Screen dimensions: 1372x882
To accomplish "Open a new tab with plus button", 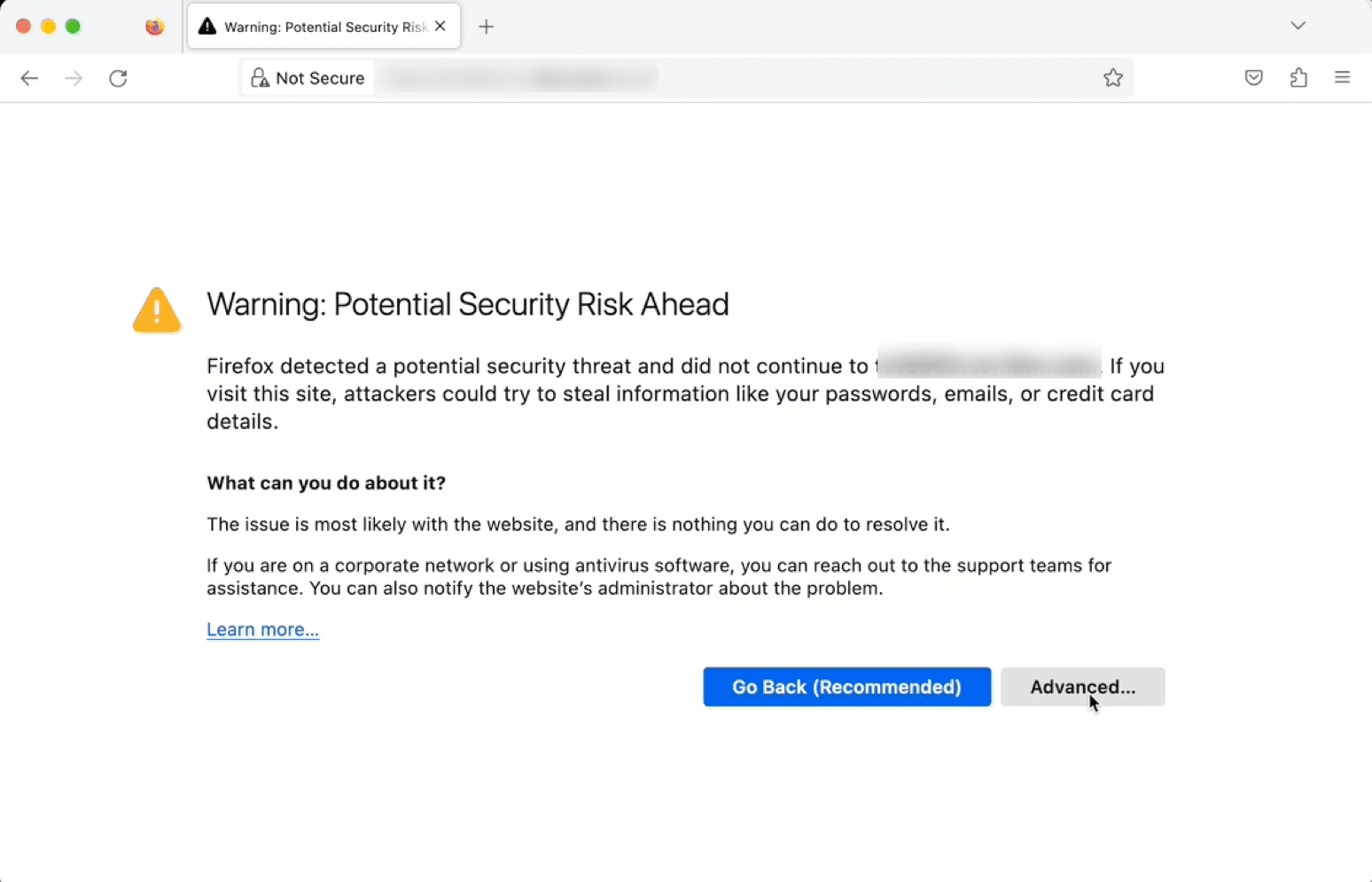I will (486, 27).
